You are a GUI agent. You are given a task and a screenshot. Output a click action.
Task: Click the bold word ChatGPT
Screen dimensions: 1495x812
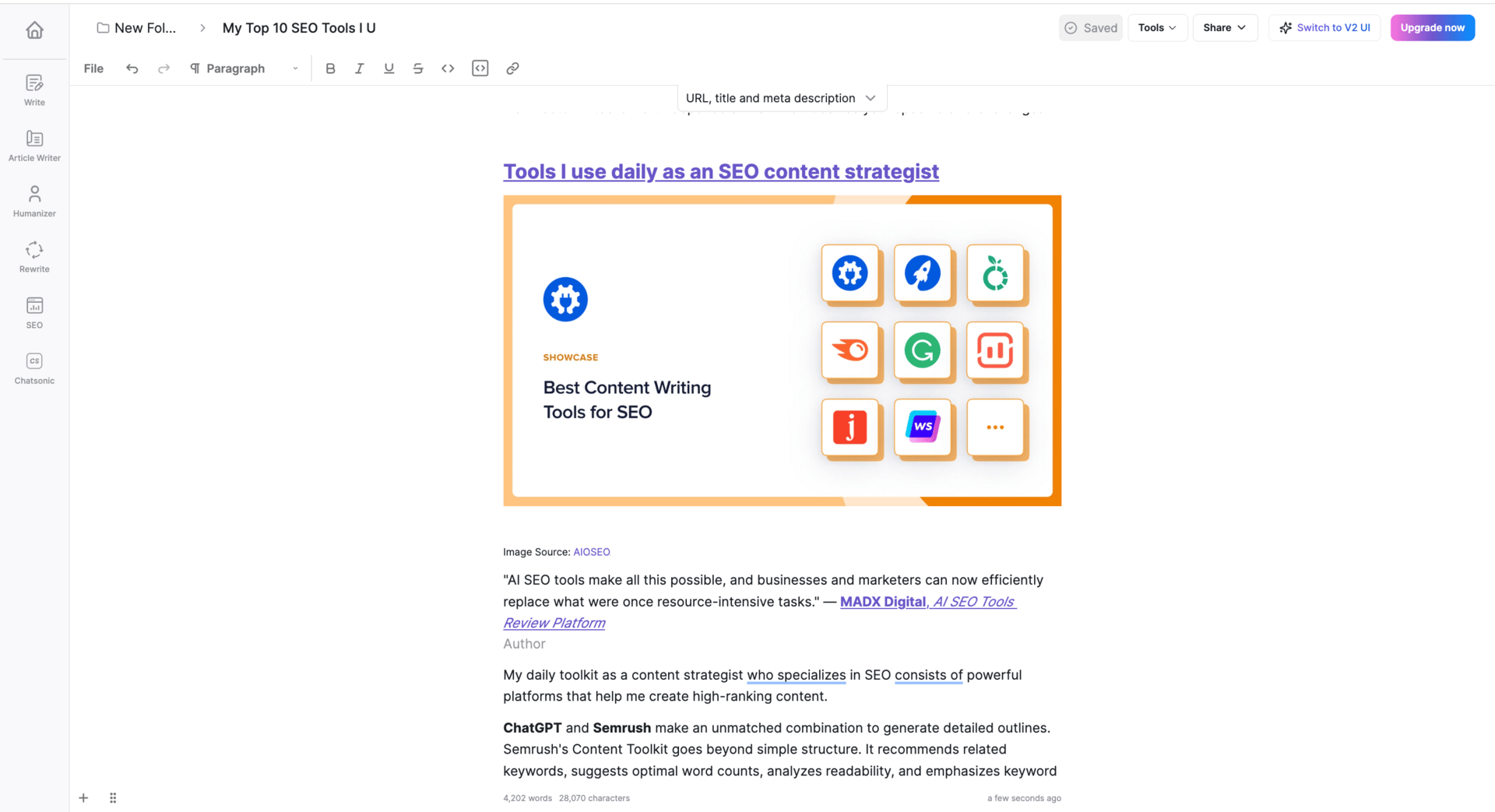[x=533, y=728]
